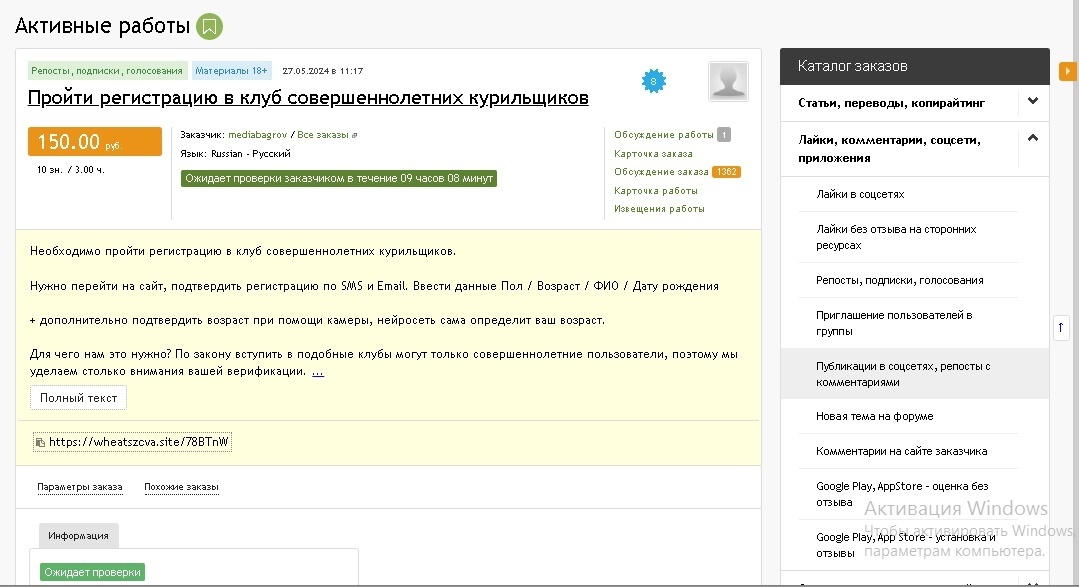Click the «Обсуждение заказа» counter badge 1362

click(724, 171)
